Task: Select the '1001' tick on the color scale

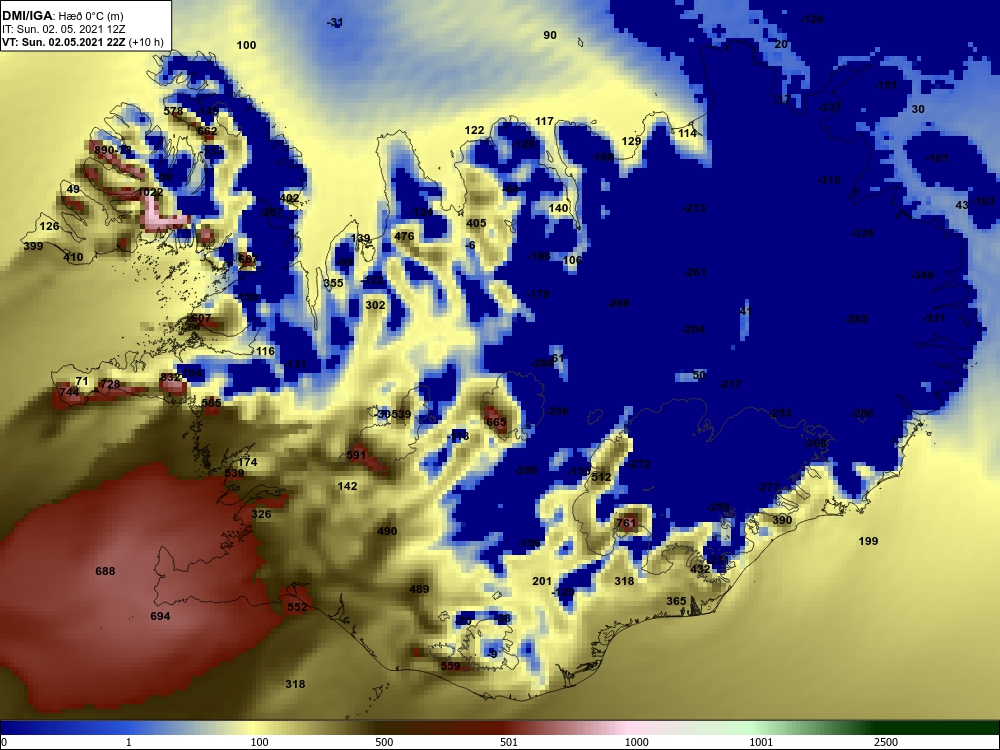Action: coord(761,742)
